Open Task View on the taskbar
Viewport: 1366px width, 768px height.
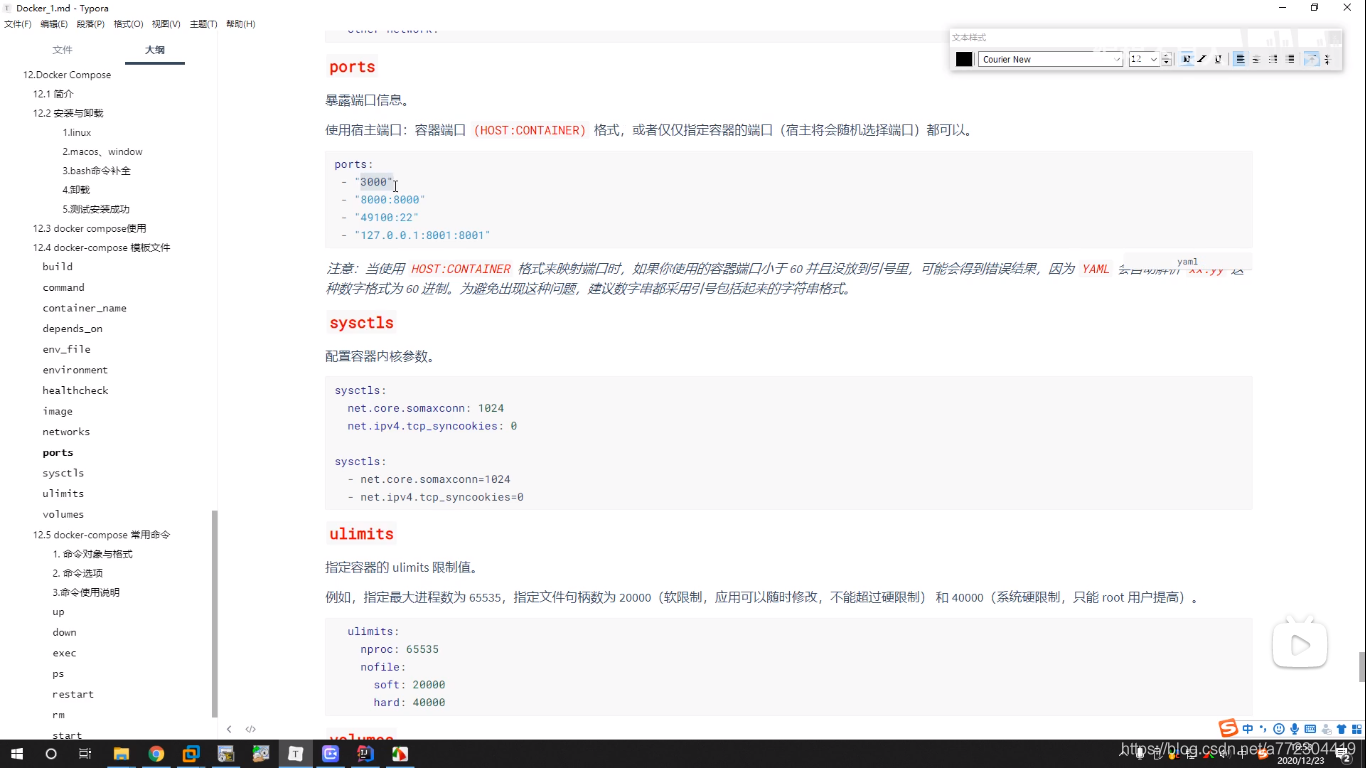click(x=85, y=754)
